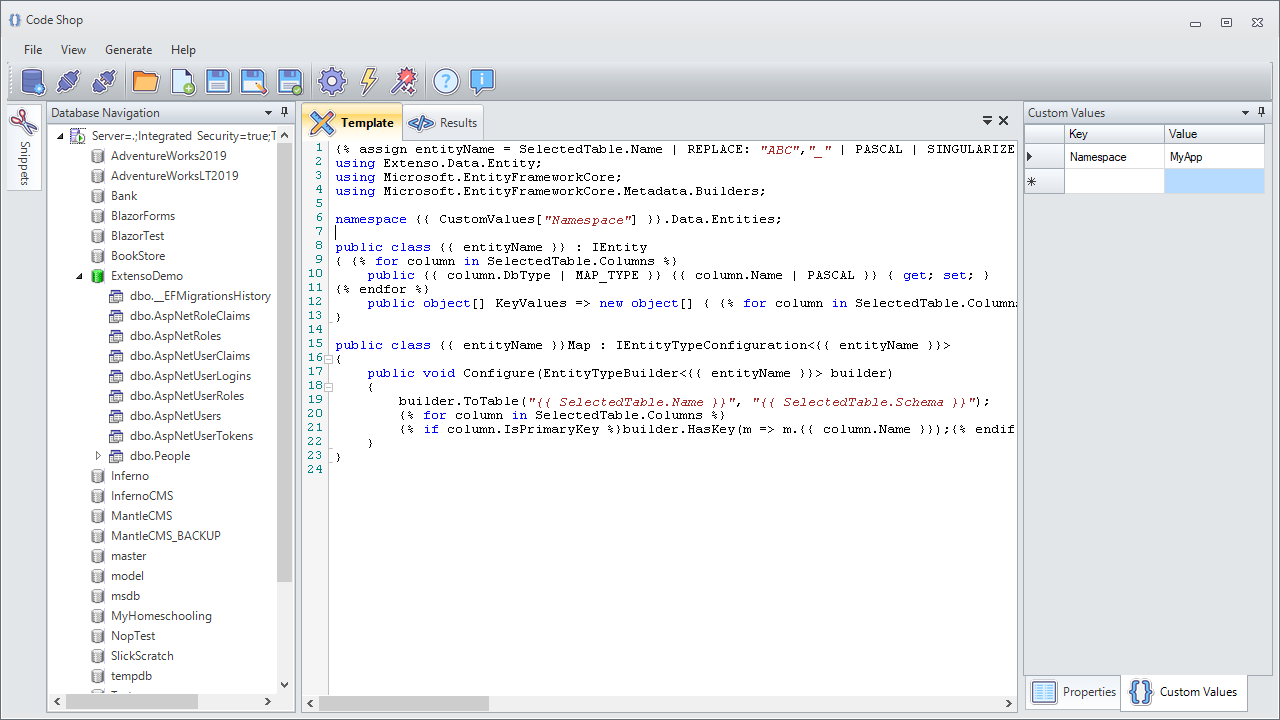Open the gear settings toolbar icon

(331, 81)
